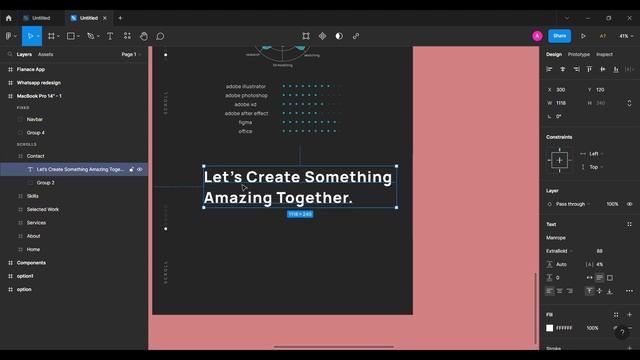The height and width of the screenshot is (360, 640).
Task: Set text box to fixed size
Action: pos(609,278)
